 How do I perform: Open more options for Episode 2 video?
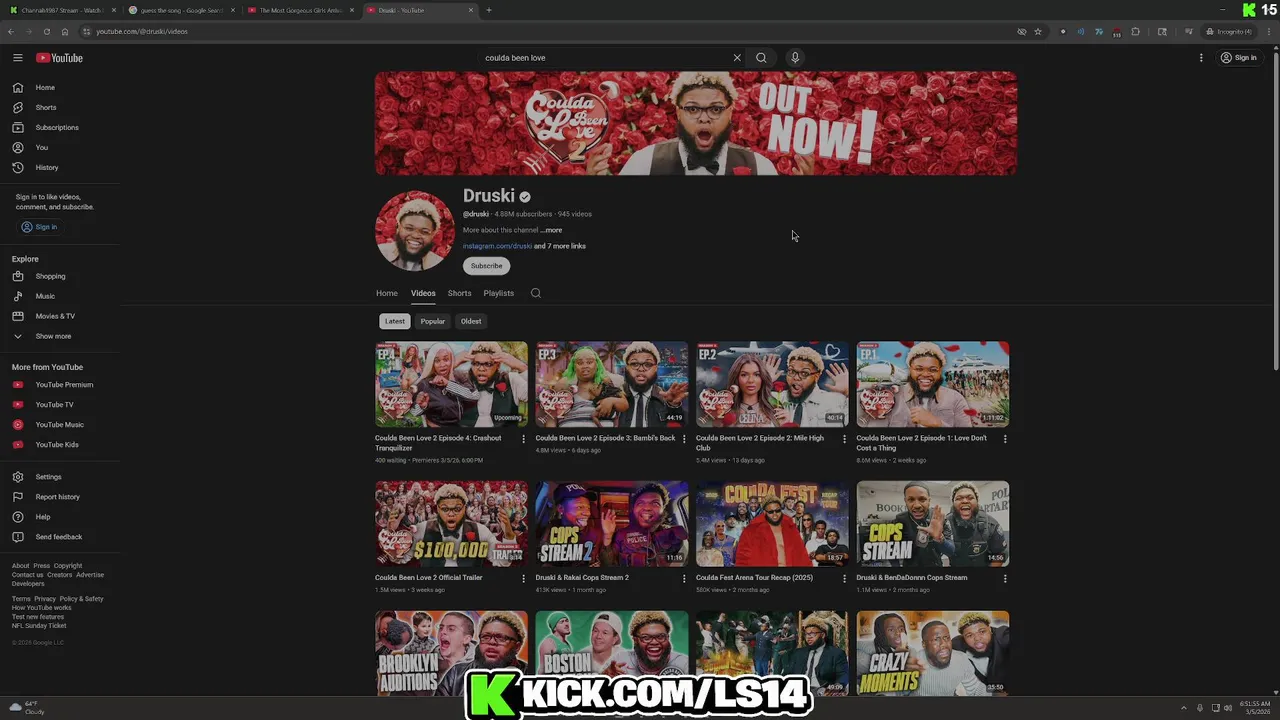pyautogui.click(x=844, y=438)
